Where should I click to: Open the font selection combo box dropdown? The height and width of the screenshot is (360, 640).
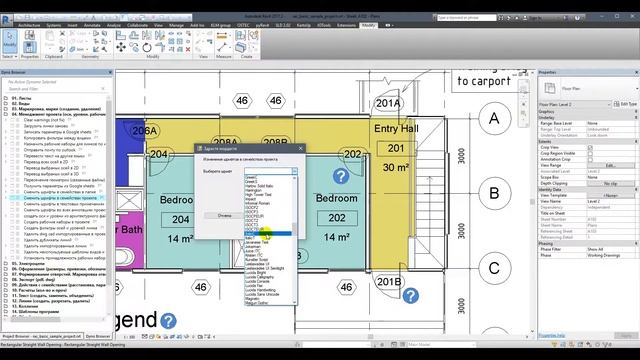click(x=294, y=171)
